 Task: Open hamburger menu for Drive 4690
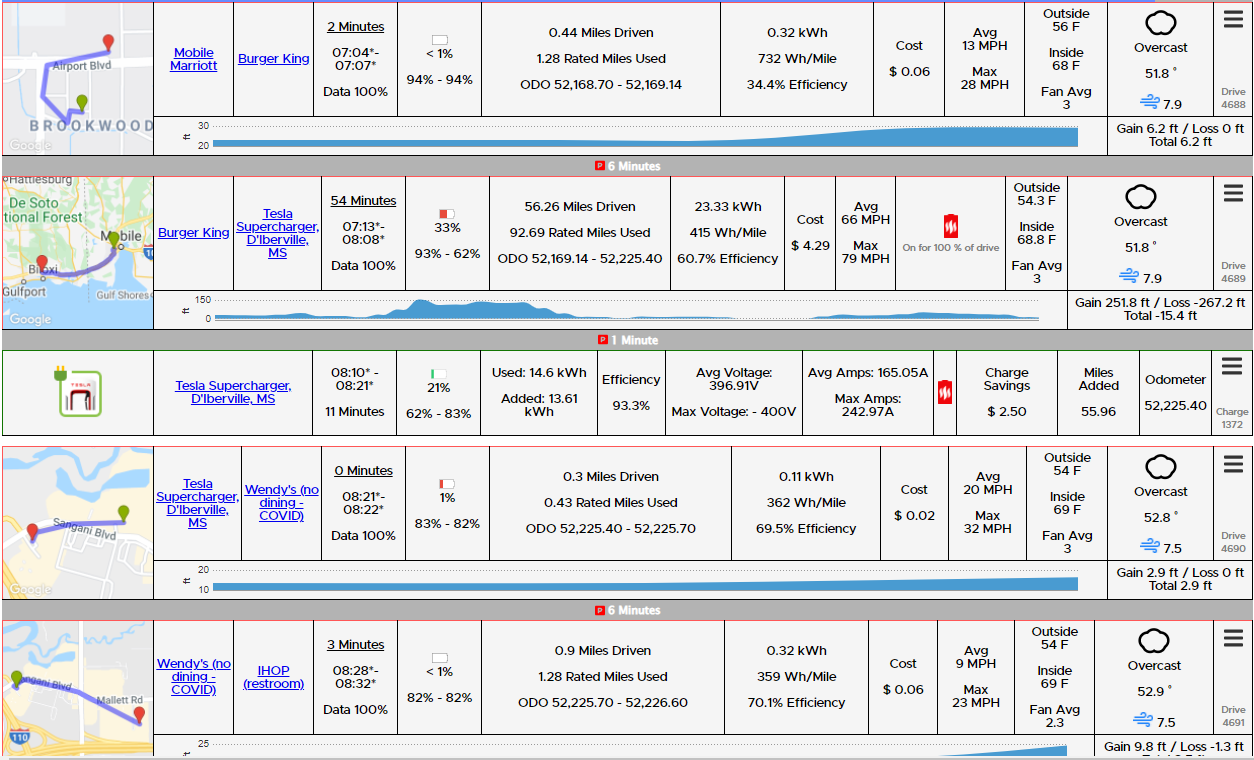coord(1233,464)
